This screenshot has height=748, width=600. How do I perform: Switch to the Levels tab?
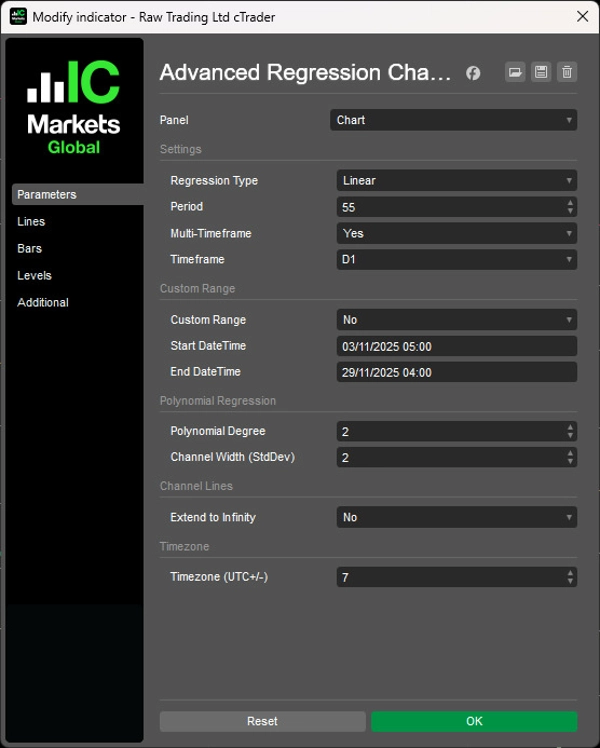(x=34, y=275)
